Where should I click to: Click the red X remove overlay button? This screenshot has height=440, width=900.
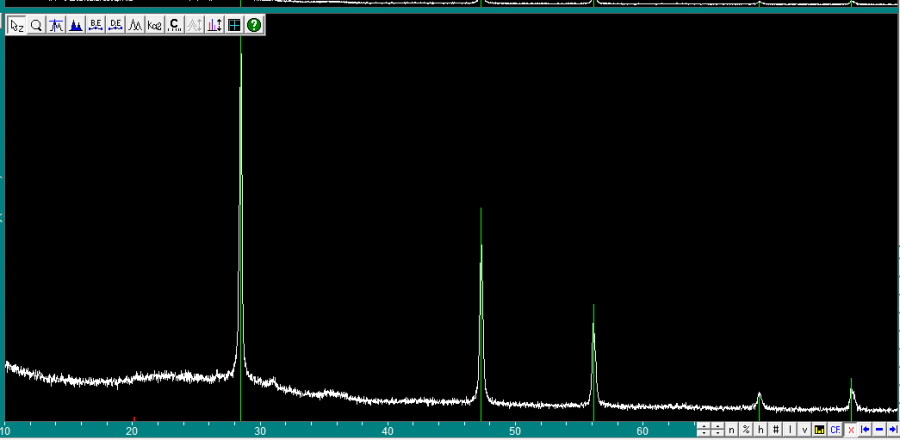pyautogui.click(x=851, y=429)
